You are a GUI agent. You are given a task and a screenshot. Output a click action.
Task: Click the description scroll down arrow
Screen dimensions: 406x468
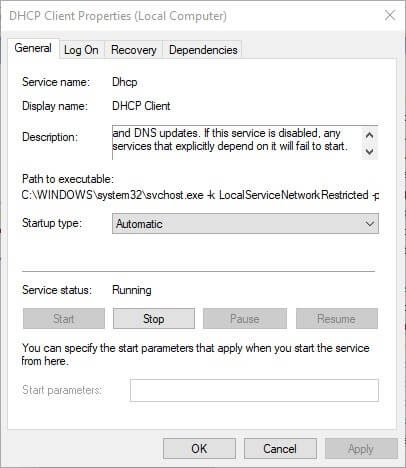(369, 151)
